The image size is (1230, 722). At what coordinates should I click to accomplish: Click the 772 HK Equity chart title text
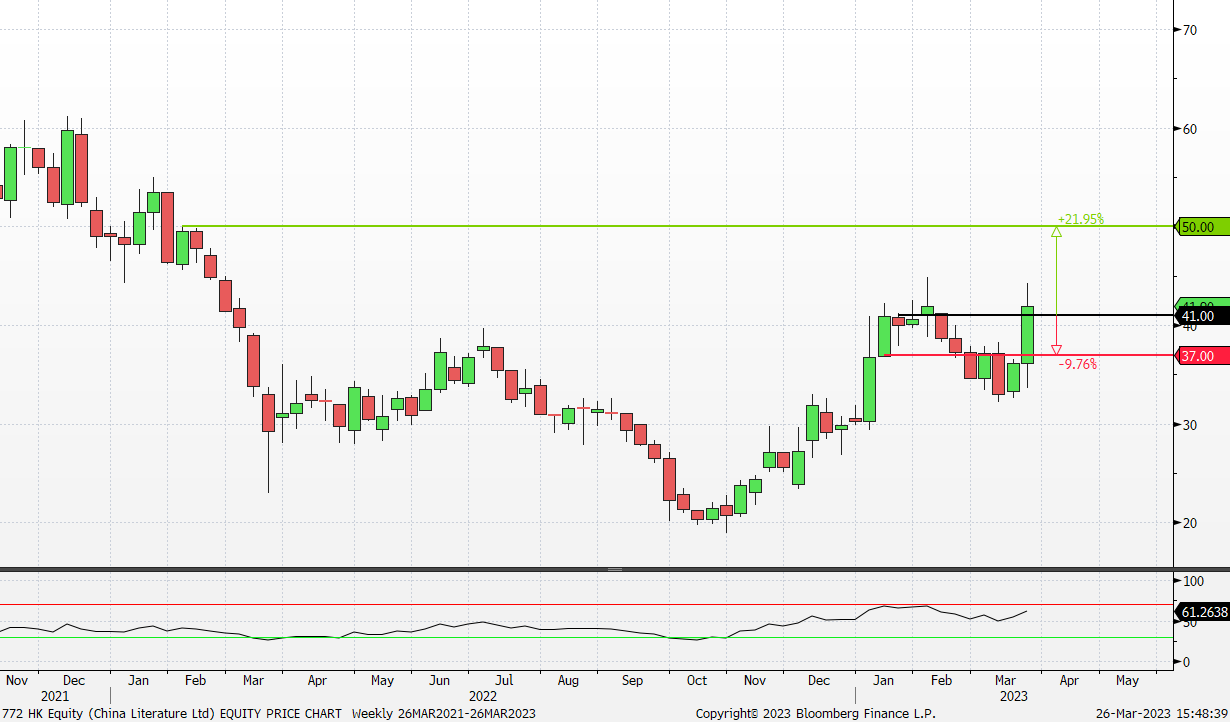(x=170, y=713)
